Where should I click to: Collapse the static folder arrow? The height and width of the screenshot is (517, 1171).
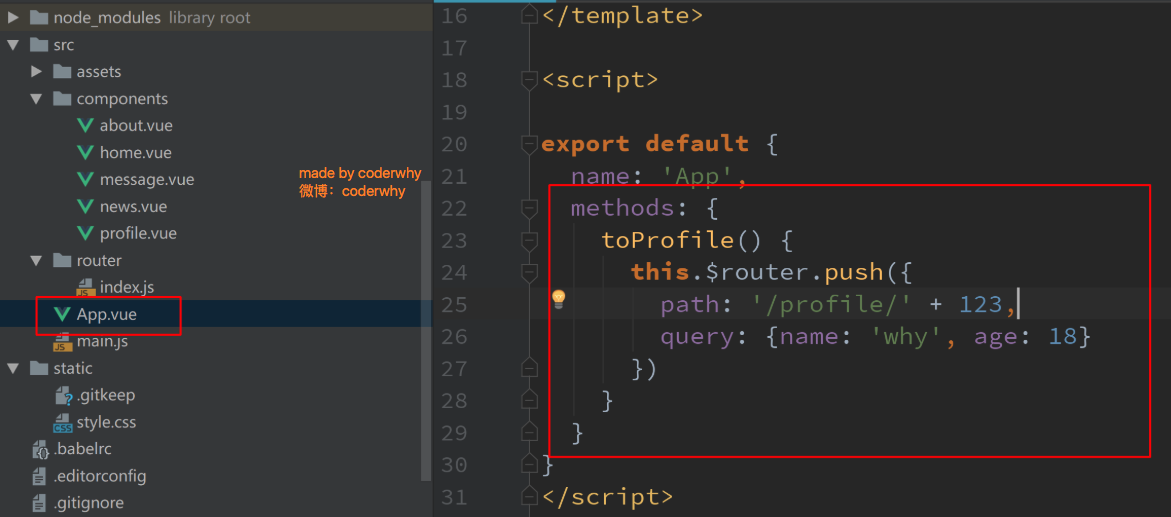coord(13,368)
